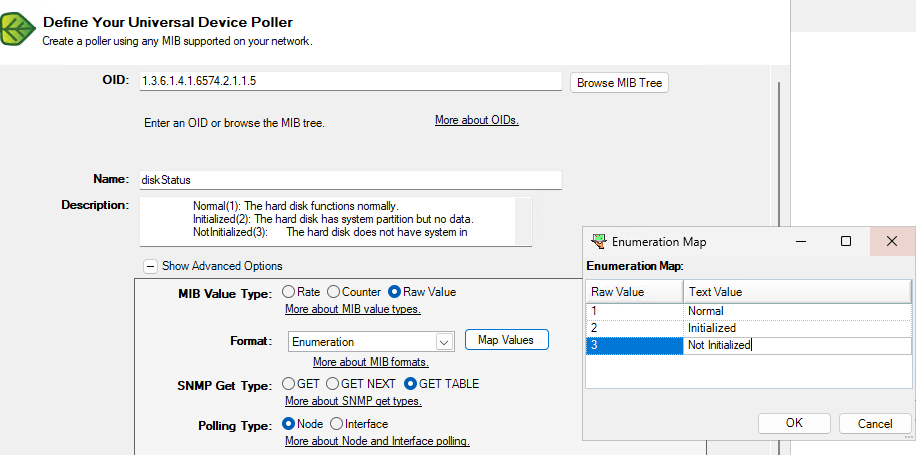Close the Enumeration Map window
The height and width of the screenshot is (455, 916).
pos(892,241)
